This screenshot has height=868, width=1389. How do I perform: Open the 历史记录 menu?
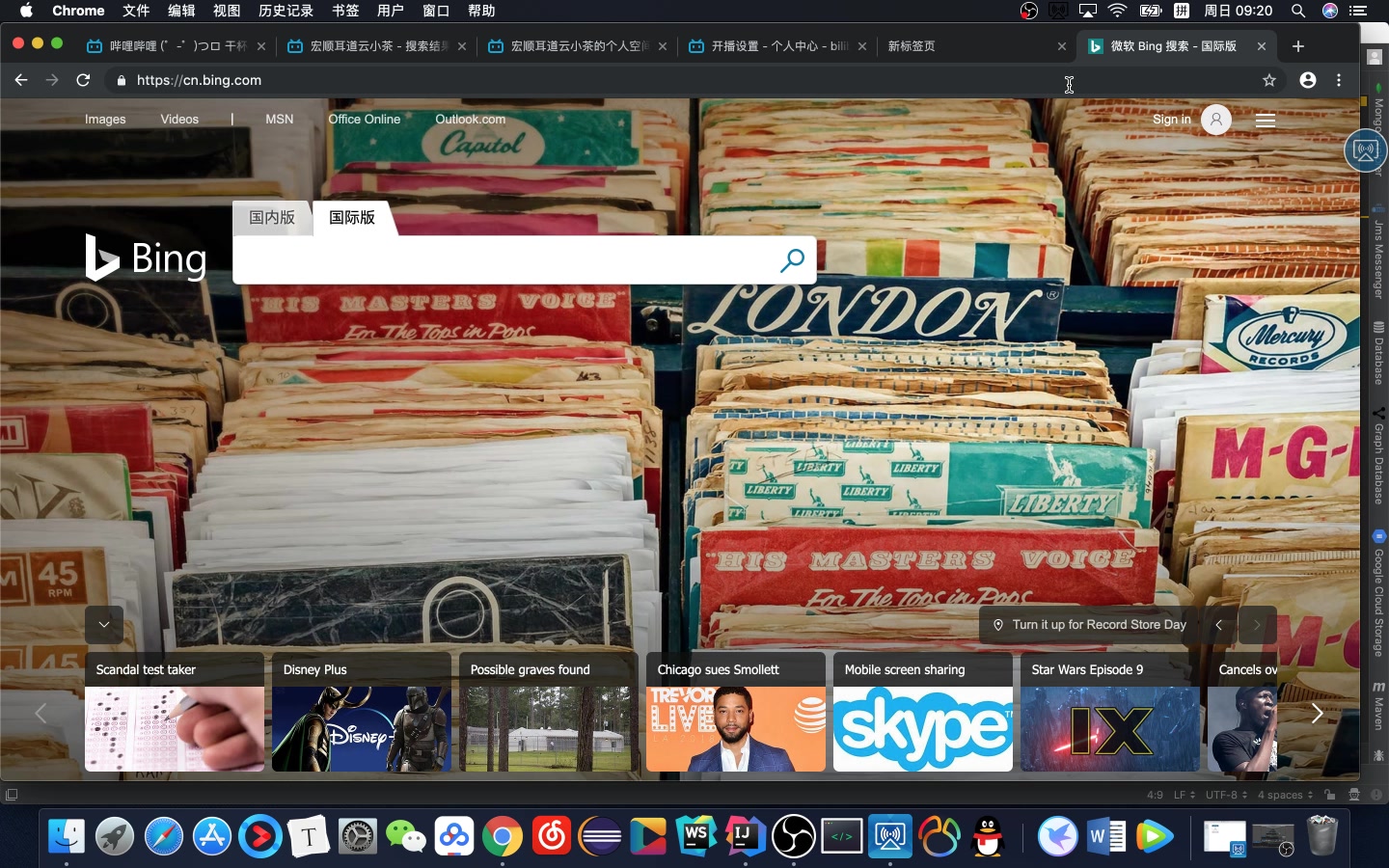pos(286,11)
